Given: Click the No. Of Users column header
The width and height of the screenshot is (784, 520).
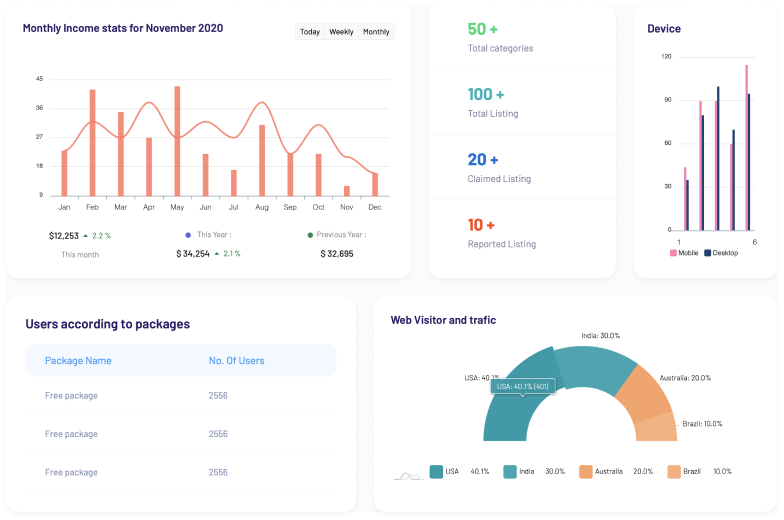Looking at the screenshot, I should [x=236, y=361].
